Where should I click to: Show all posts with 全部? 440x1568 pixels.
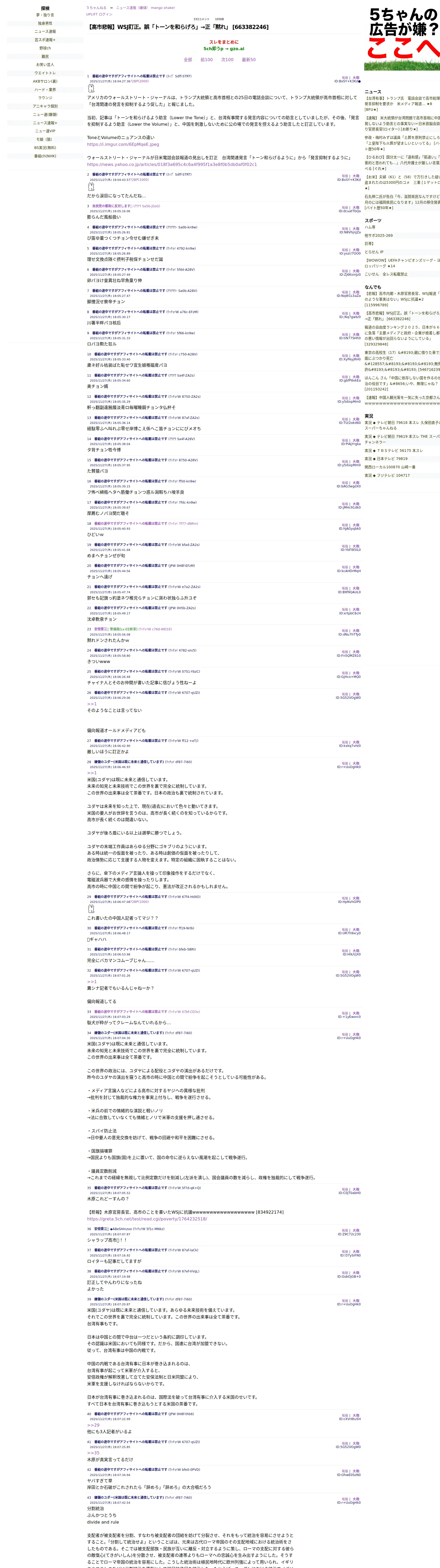pos(188,60)
